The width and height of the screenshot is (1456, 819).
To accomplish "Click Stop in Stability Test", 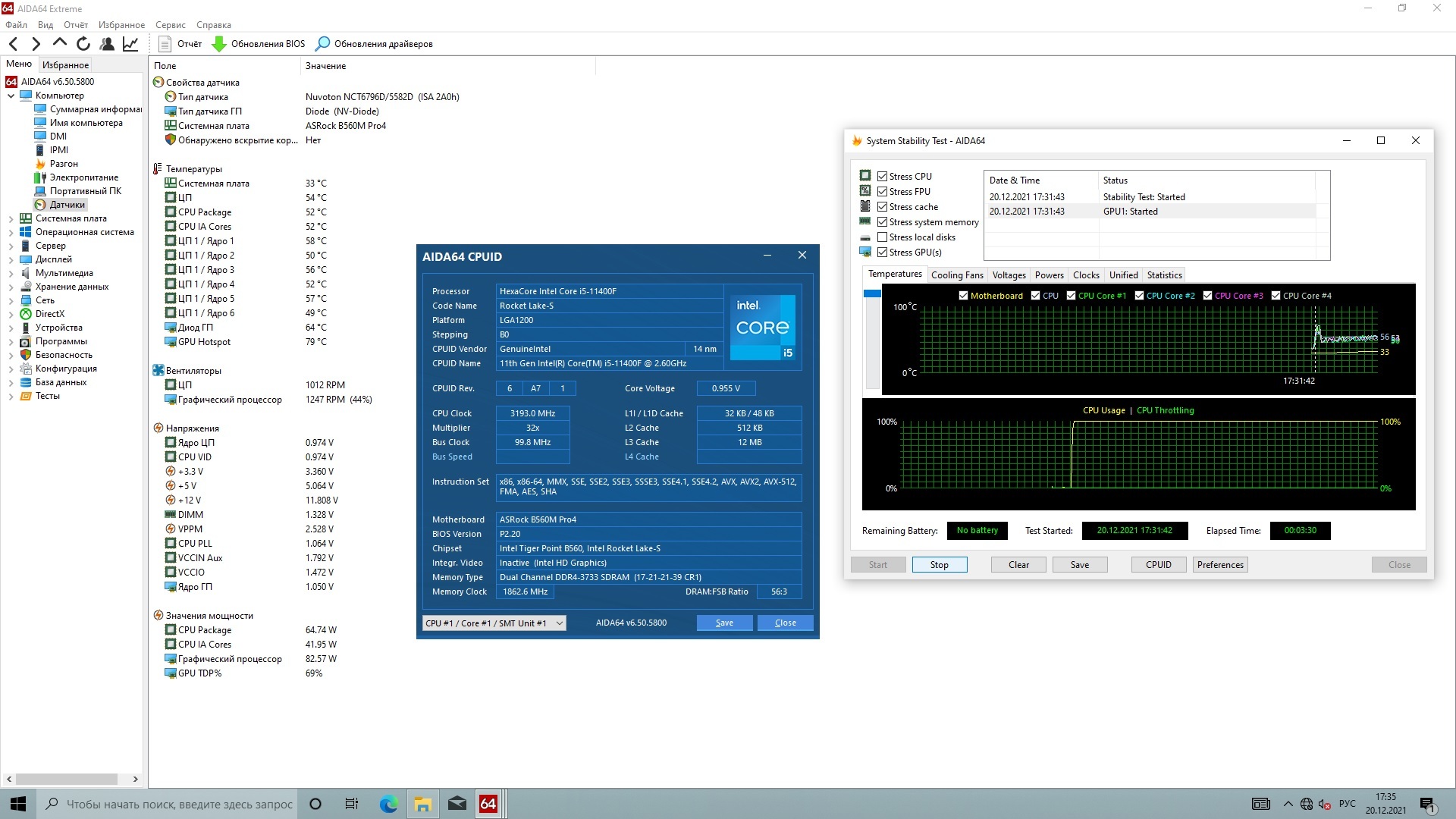I will click(x=939, y=565).
